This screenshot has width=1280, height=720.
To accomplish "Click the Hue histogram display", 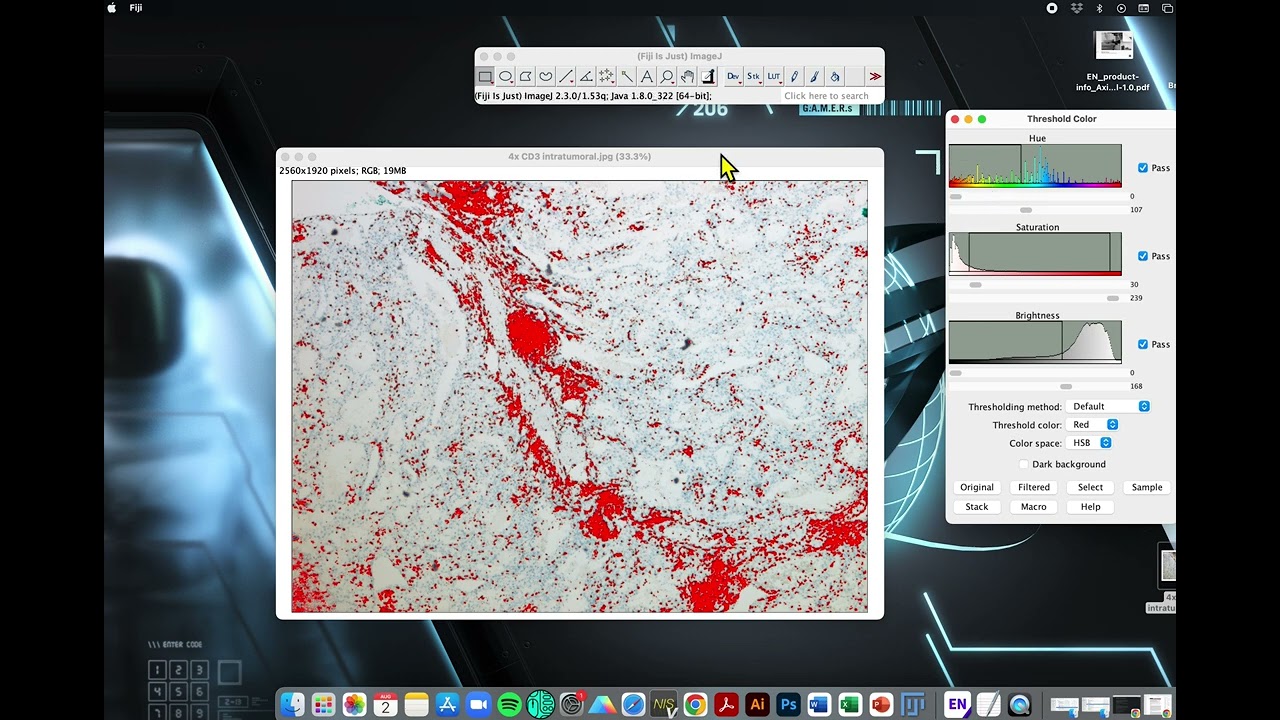I will pyautogui.click(x=1035, y=166).
